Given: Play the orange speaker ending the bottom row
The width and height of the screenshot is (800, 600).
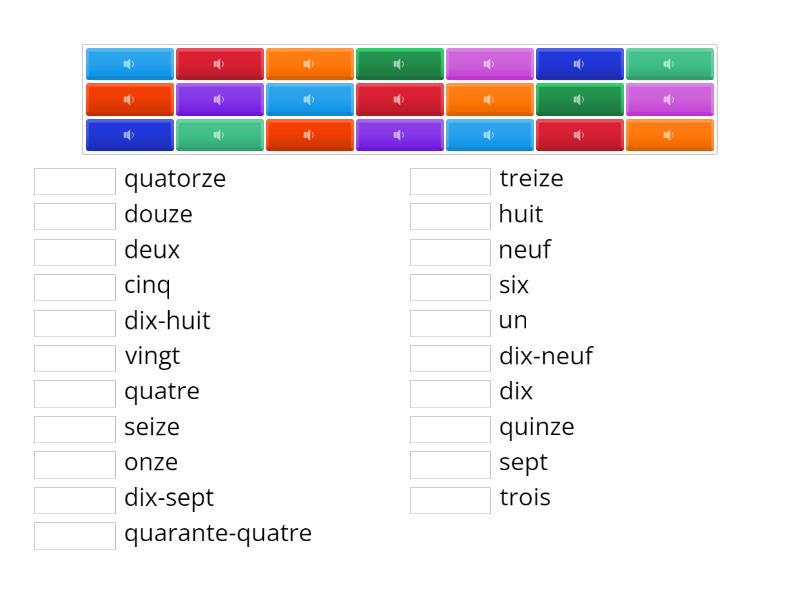Looking at the screenshot, I should coord(670,134).
